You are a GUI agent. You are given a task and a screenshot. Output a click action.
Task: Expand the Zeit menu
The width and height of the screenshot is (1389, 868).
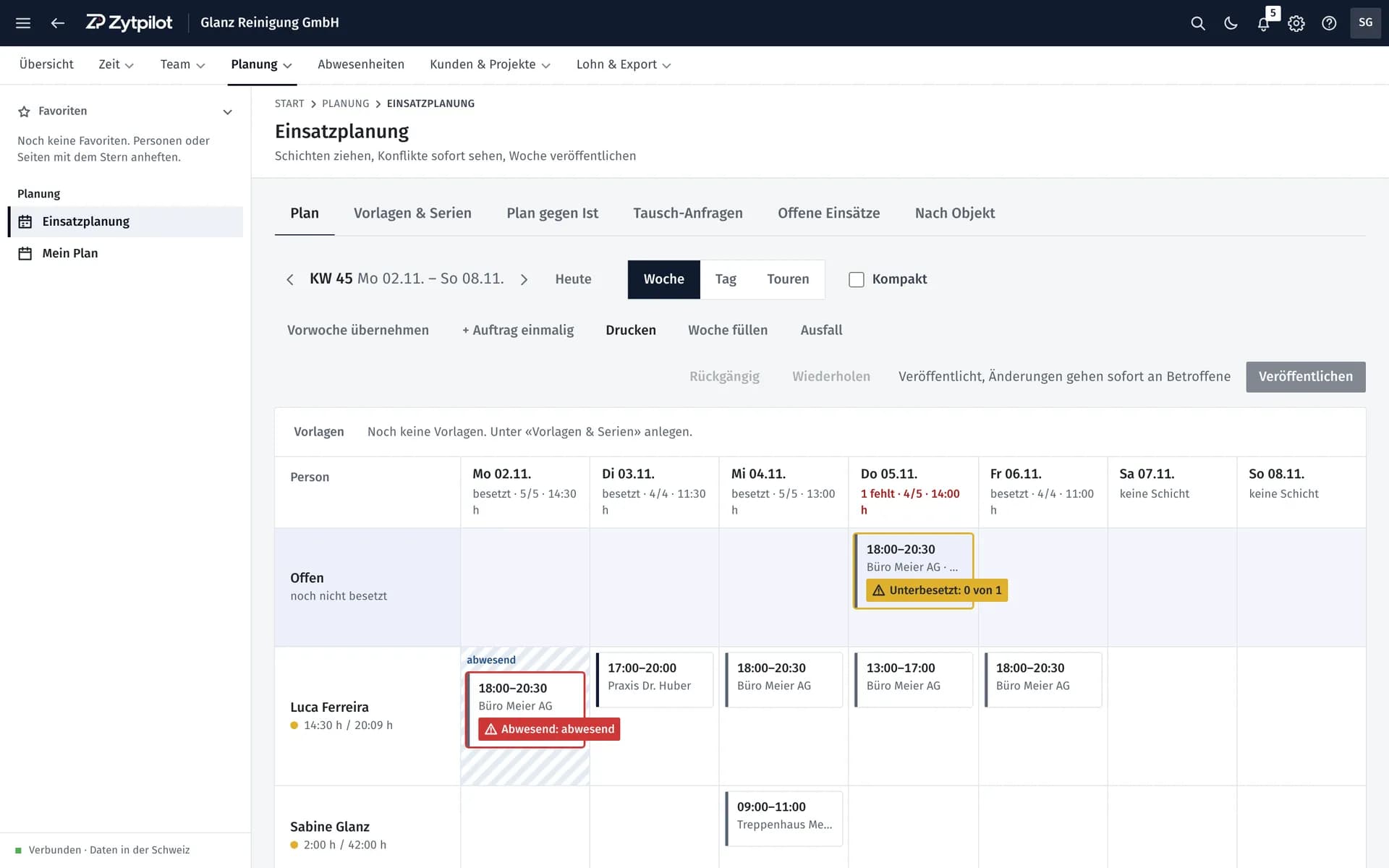click(x=116, y=64)
